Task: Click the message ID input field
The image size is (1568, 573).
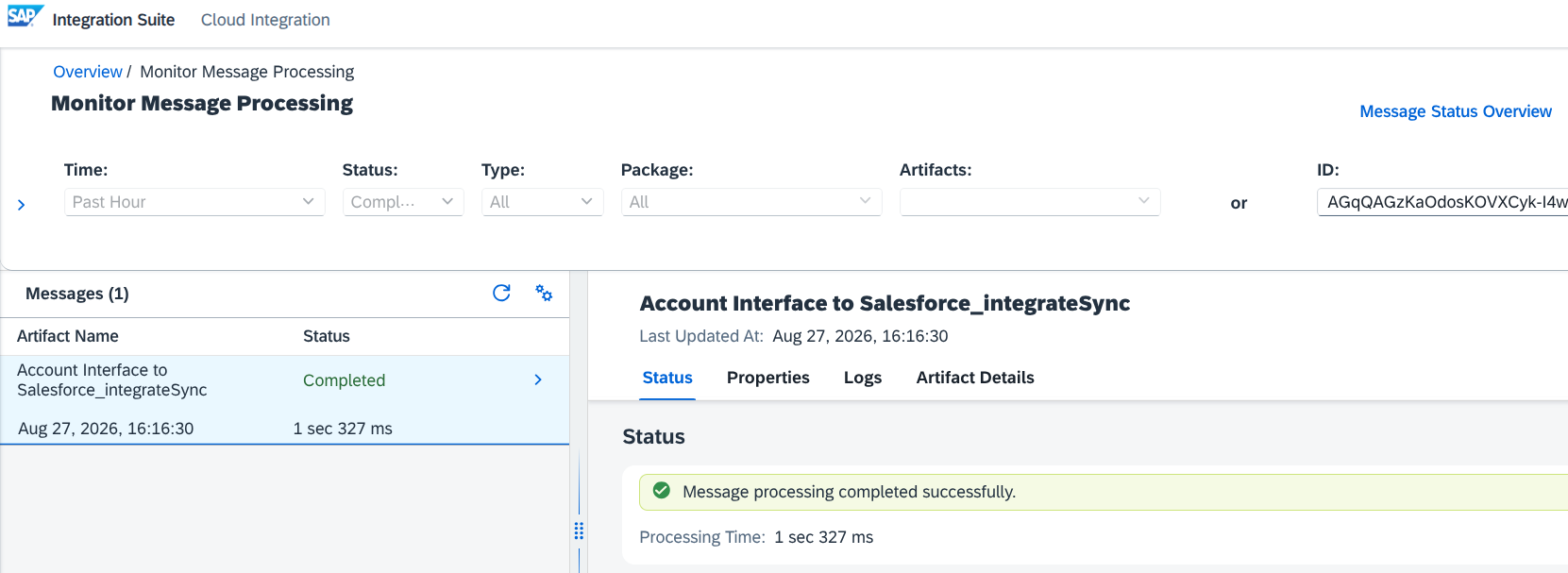Action: click(1442, 202)
